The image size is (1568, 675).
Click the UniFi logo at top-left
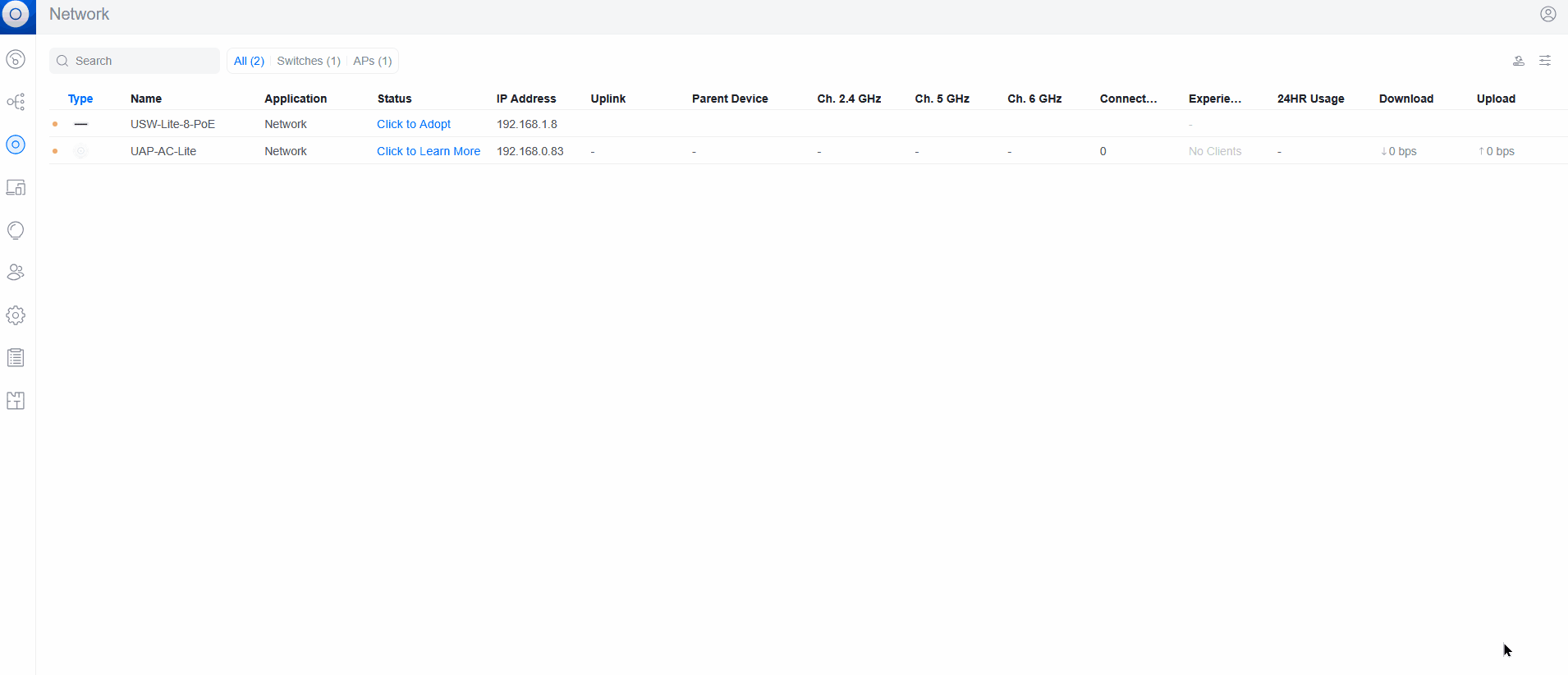point(16,15)
